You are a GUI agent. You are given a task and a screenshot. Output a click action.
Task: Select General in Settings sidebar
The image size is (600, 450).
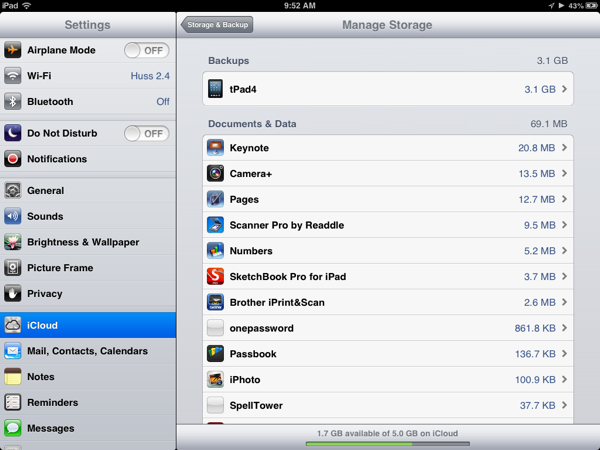(x=88, y=191)
